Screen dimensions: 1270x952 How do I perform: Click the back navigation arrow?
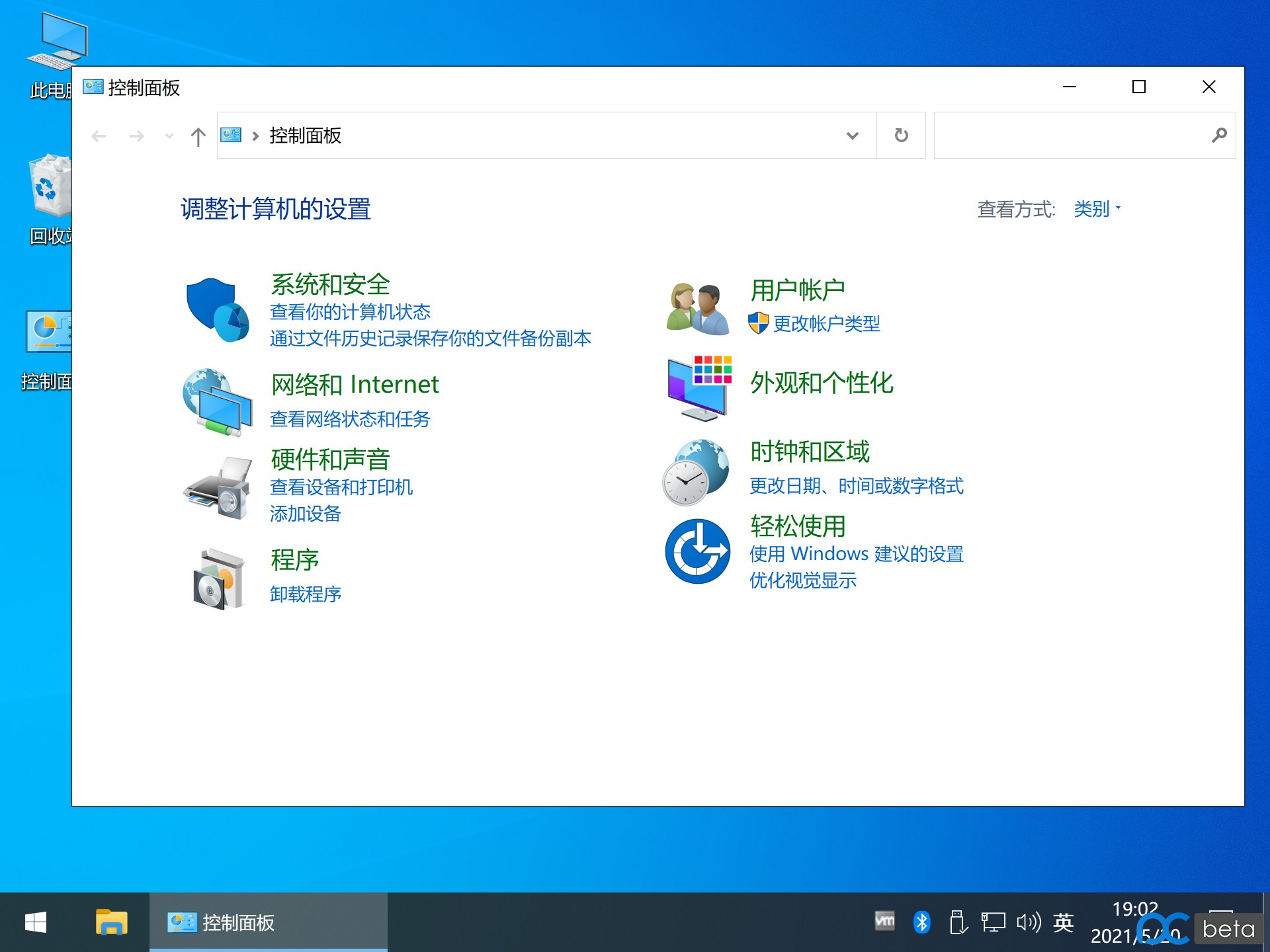pos(99,136)
